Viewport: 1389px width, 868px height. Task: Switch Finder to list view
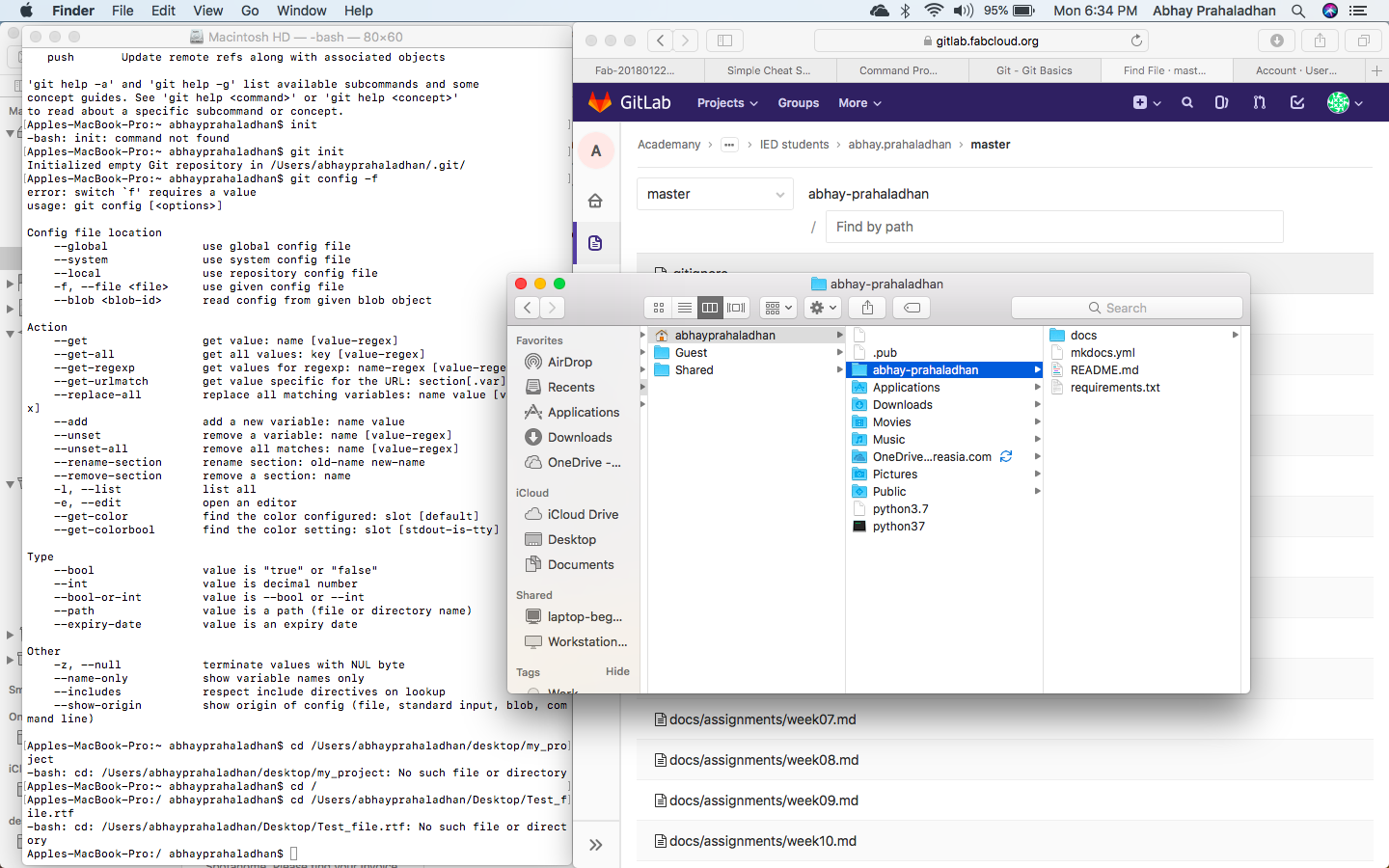[684, 308]
